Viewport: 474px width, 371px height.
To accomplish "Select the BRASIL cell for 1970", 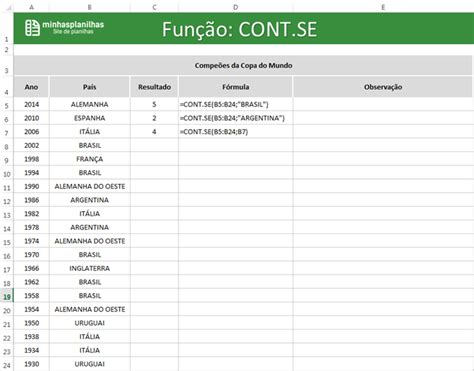I will pos(89,255).
